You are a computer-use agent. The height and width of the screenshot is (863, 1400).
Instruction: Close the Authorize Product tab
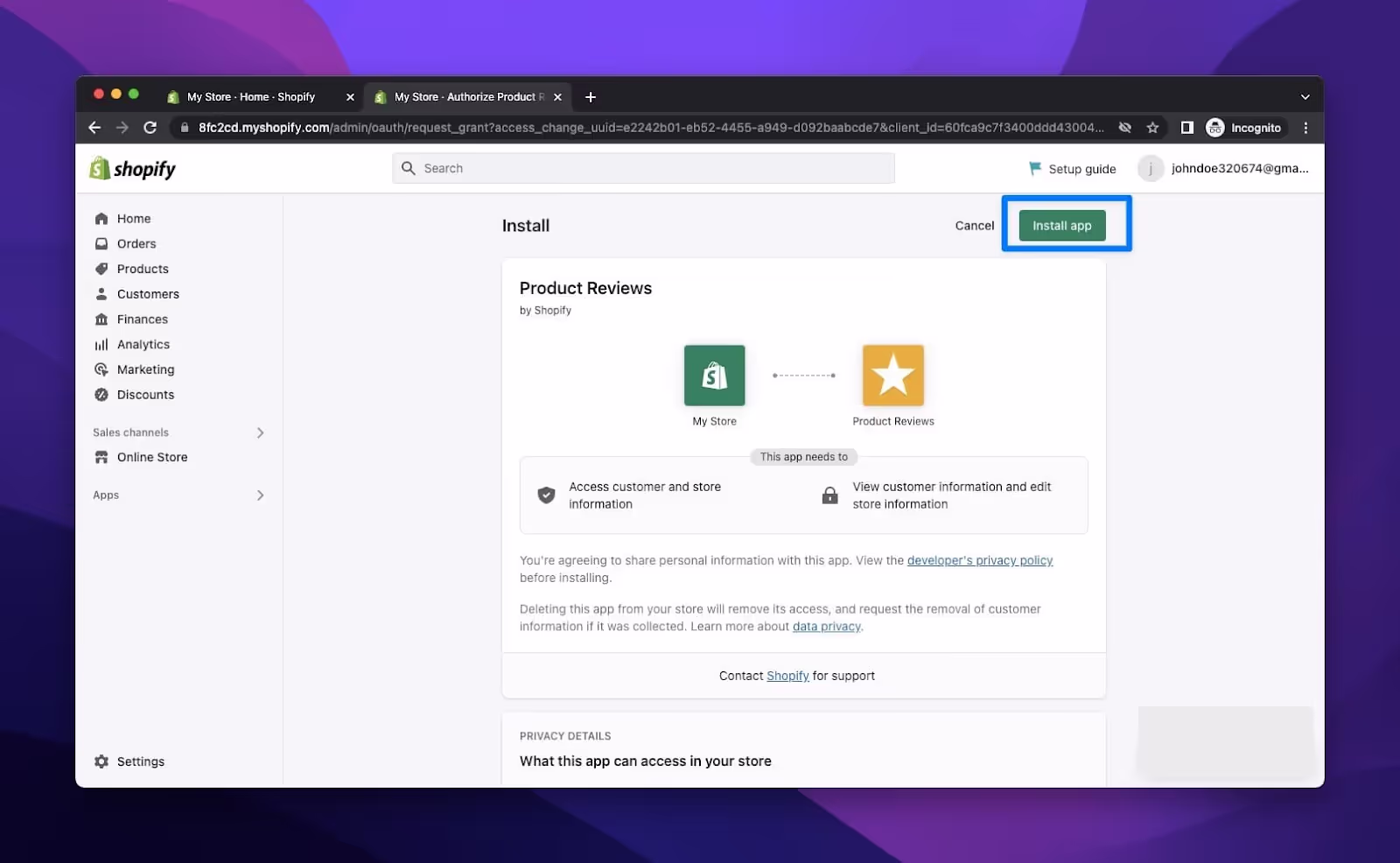pos(557,97)
